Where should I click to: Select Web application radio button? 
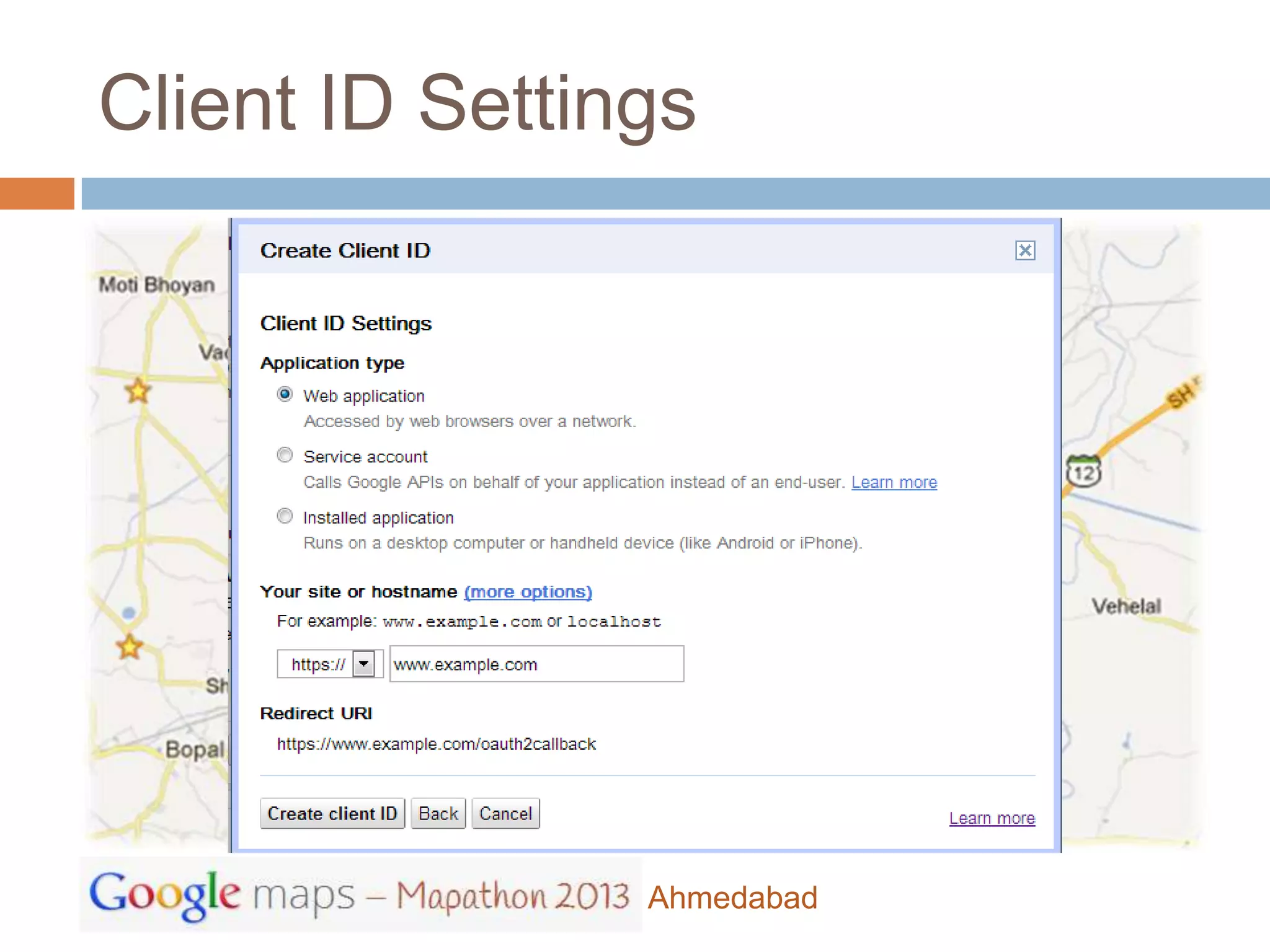(x=285, y=395)
